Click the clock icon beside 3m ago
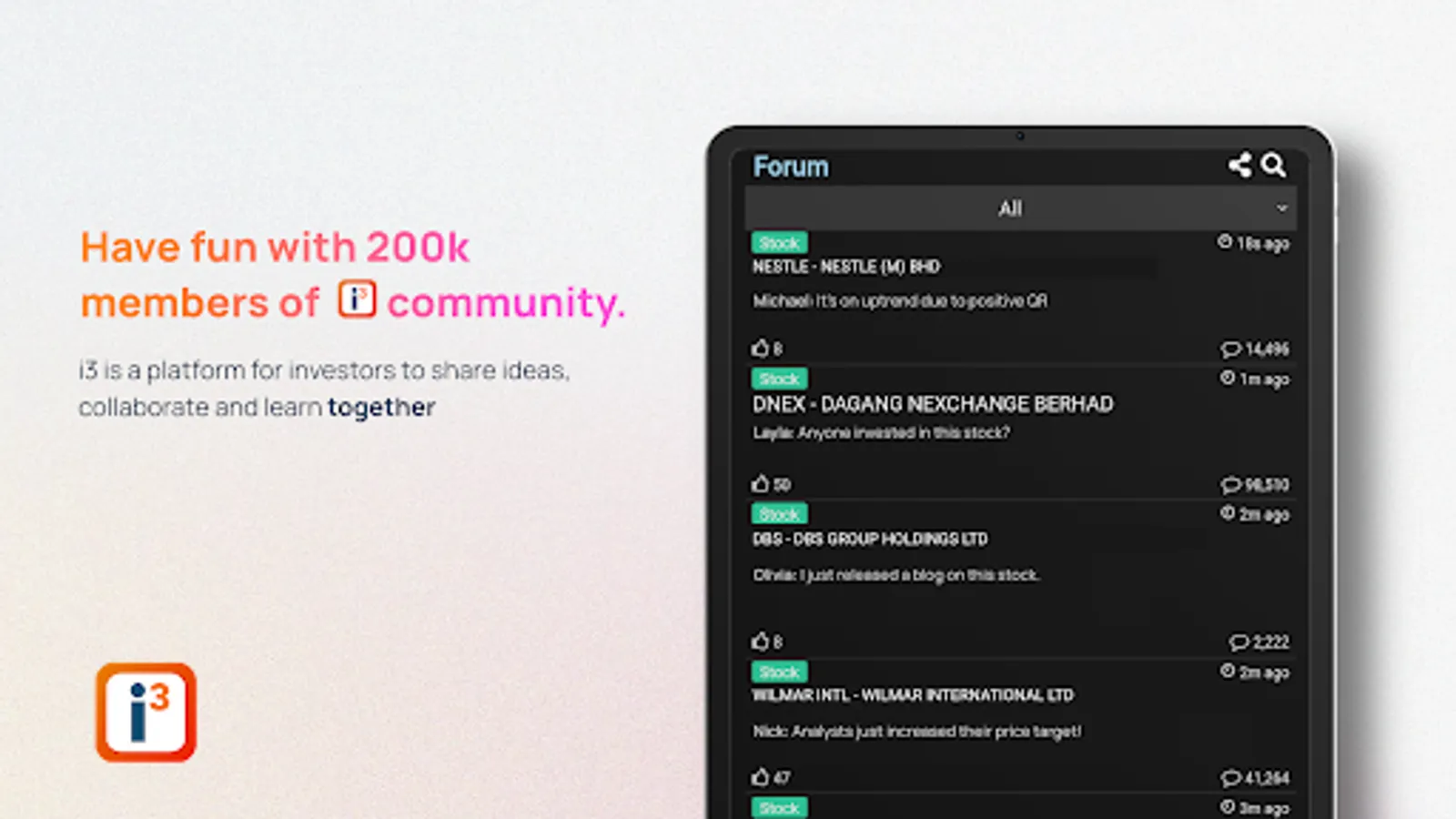The width and height of the screenshot is (1456, 819). (1228, 807)
